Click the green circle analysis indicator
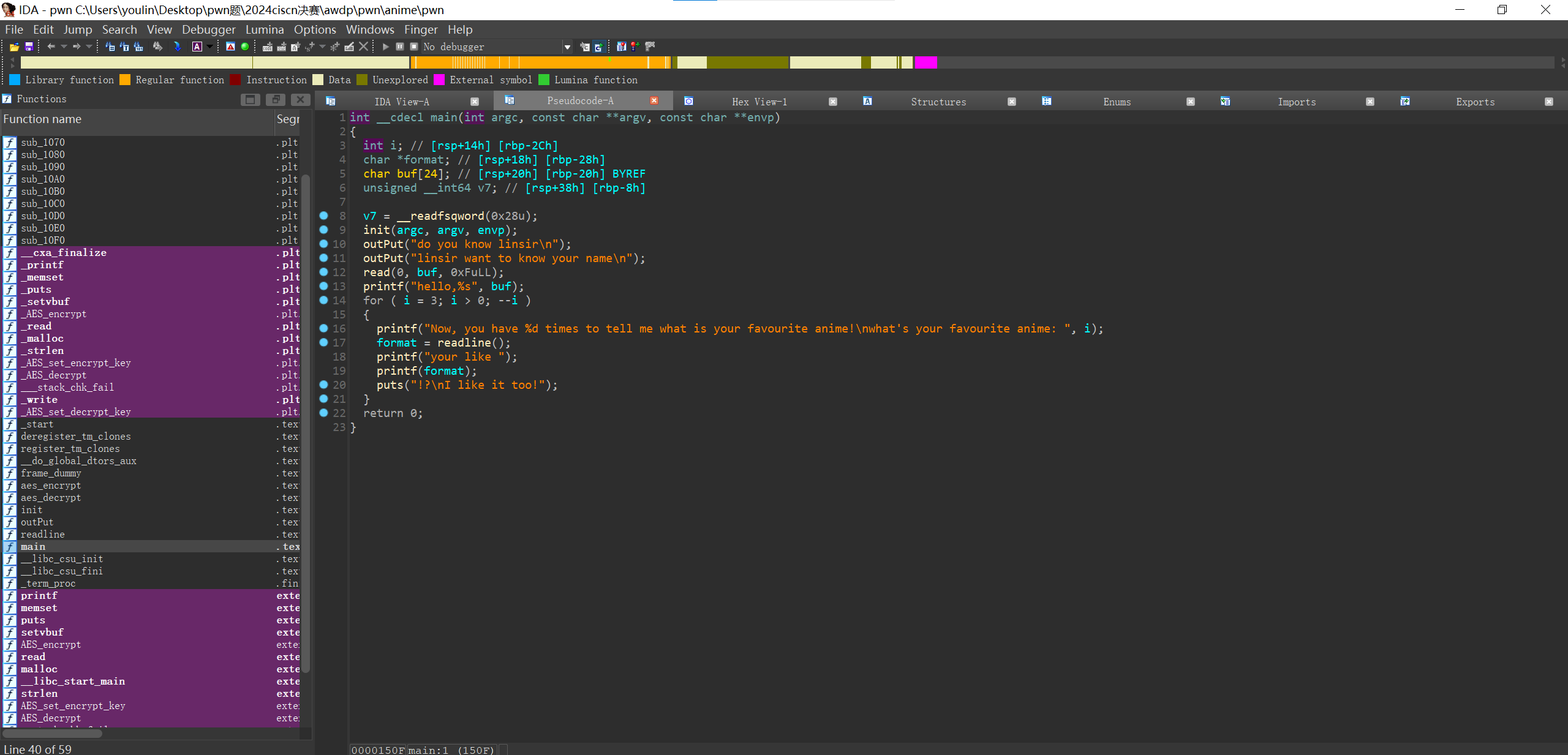Image resolution: width=1568 pixels, height=755 pixels. tap(245, 47)
